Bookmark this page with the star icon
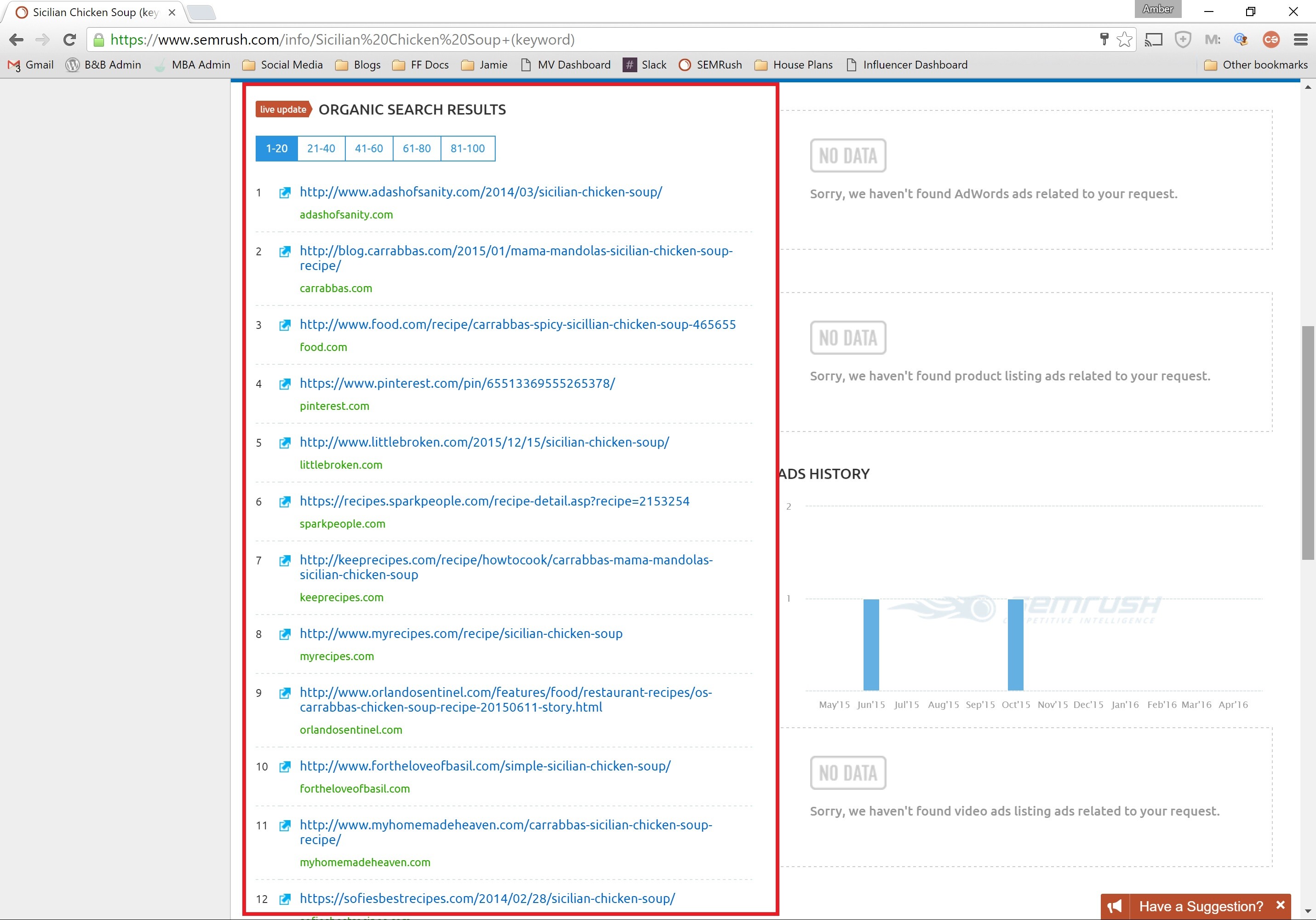The height and width of the screenshot is (920, 1316). tap(1124, 40)
